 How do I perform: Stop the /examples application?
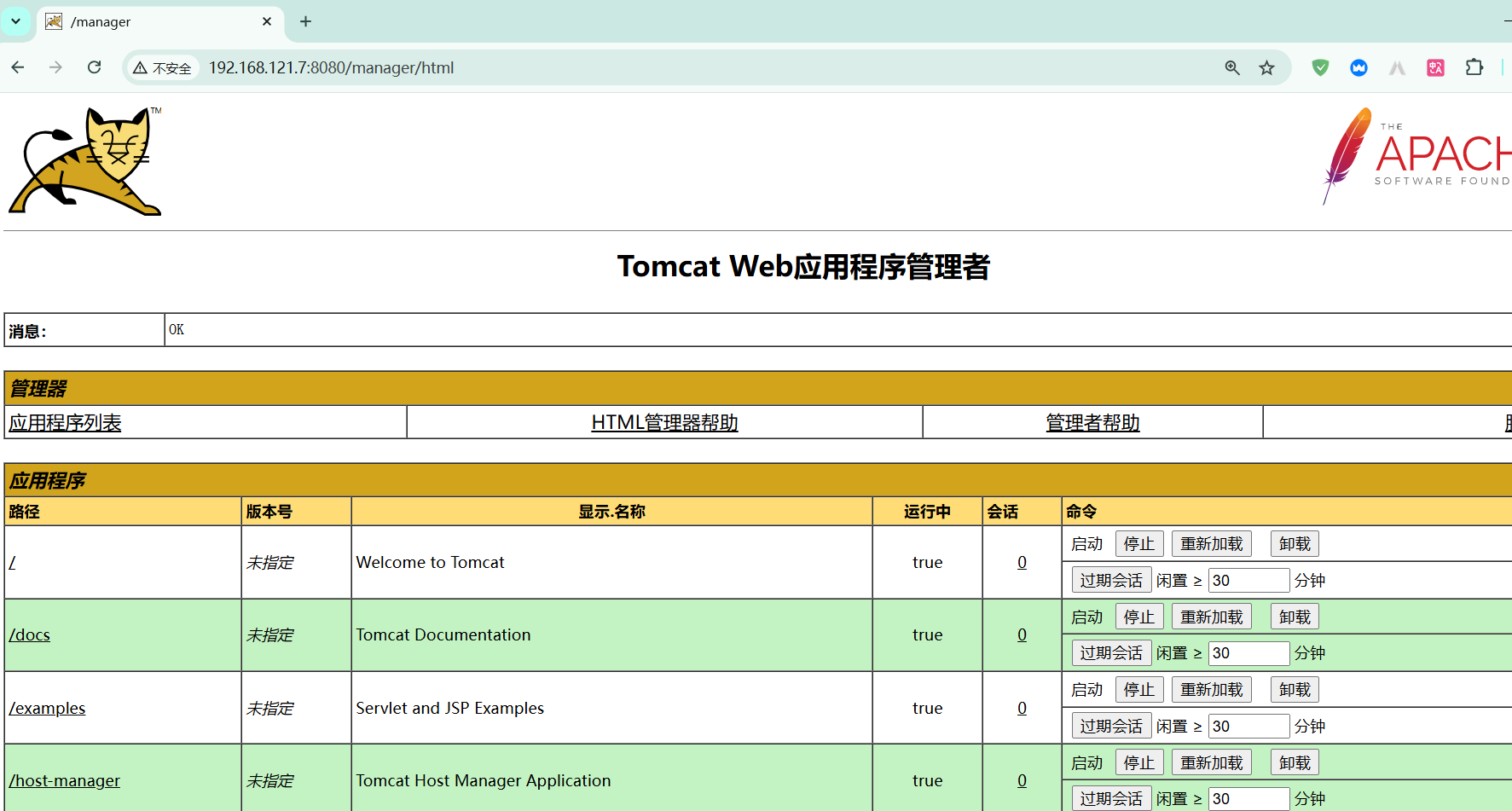pos(1139,690)
